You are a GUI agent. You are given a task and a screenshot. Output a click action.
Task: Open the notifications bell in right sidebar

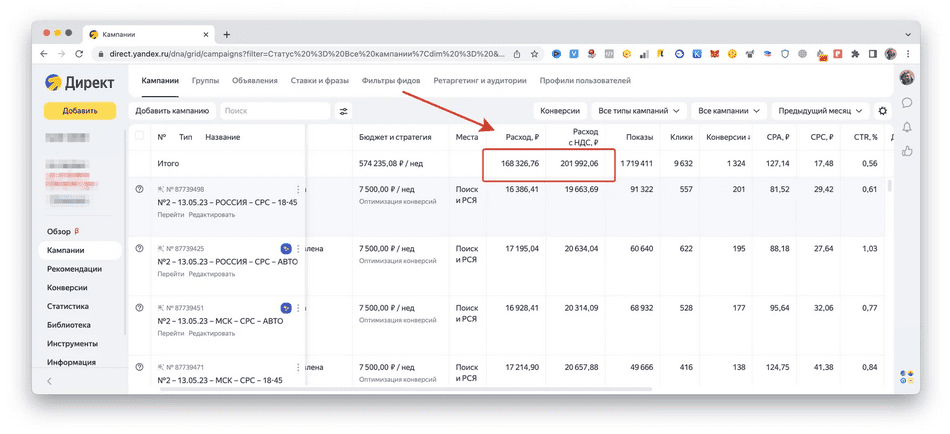tap(907, 127)
